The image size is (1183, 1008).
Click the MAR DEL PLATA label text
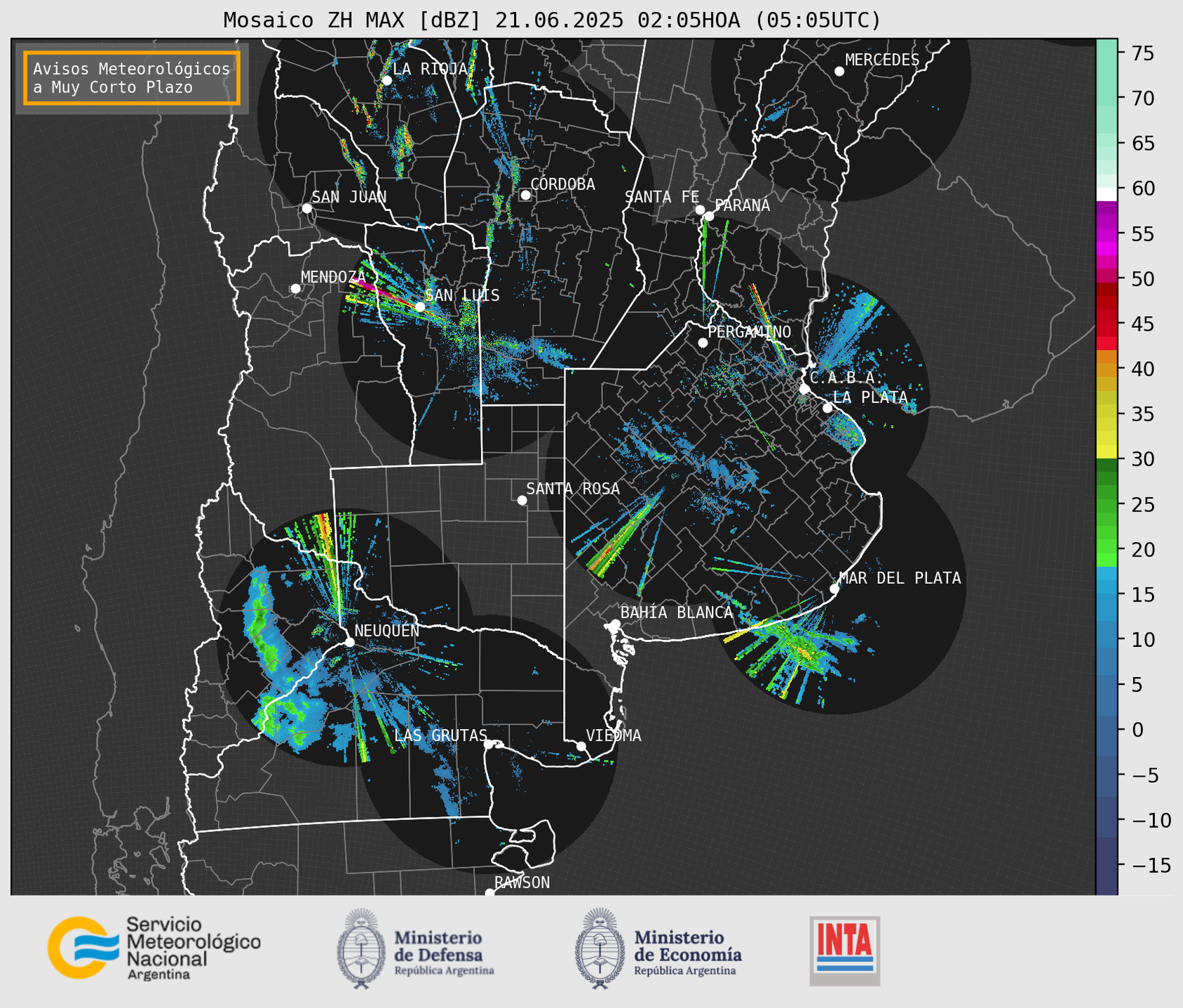coord(900,578)
